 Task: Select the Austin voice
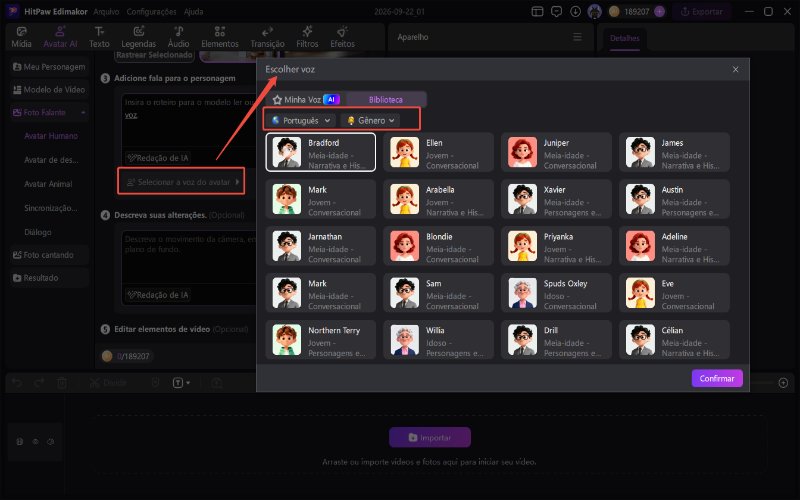[x=674, y=199]
